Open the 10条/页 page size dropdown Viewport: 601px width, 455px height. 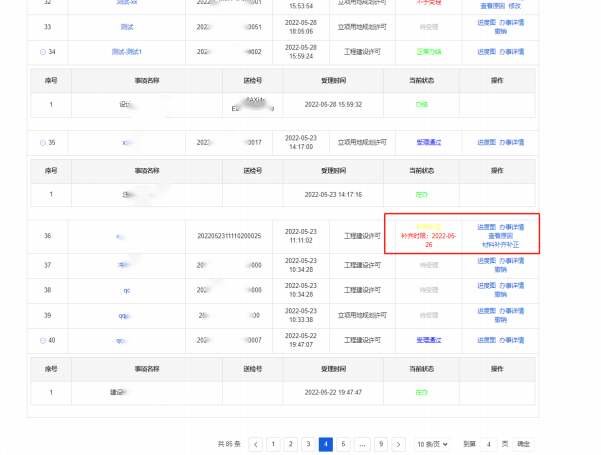(432, 443)
